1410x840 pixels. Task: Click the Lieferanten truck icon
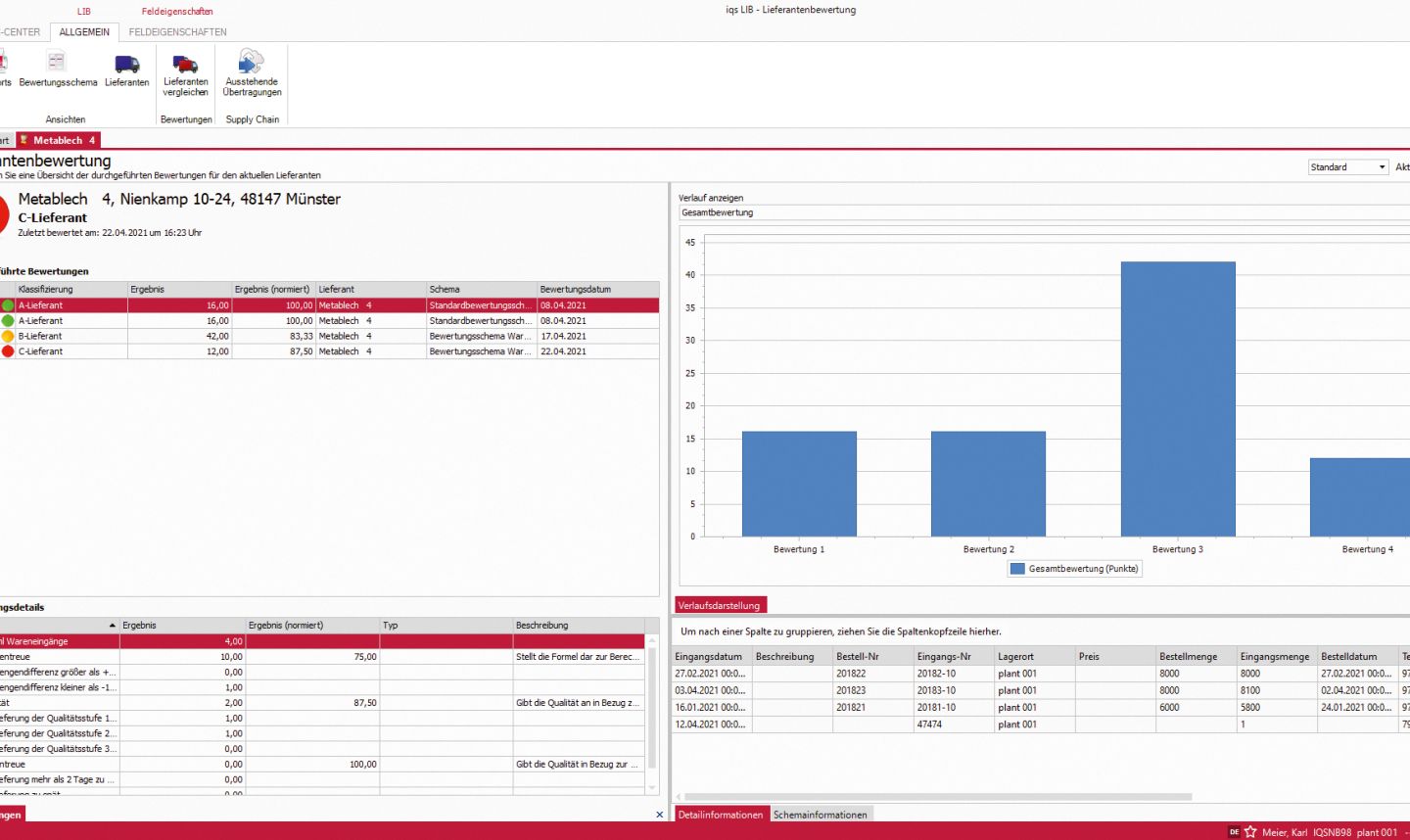(127, 65)
